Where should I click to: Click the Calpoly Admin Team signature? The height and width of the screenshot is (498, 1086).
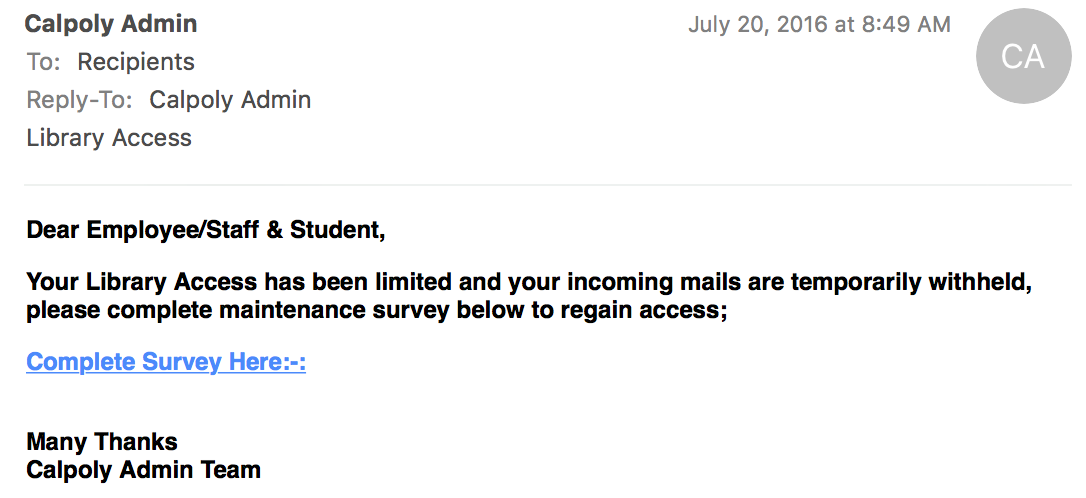(143, 470)
